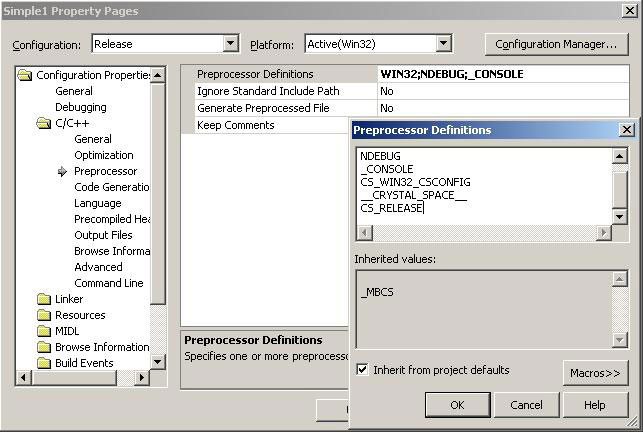Click the Build Events folder icon
The height and width of the screenshot is (432, 643).
[43, 363]
